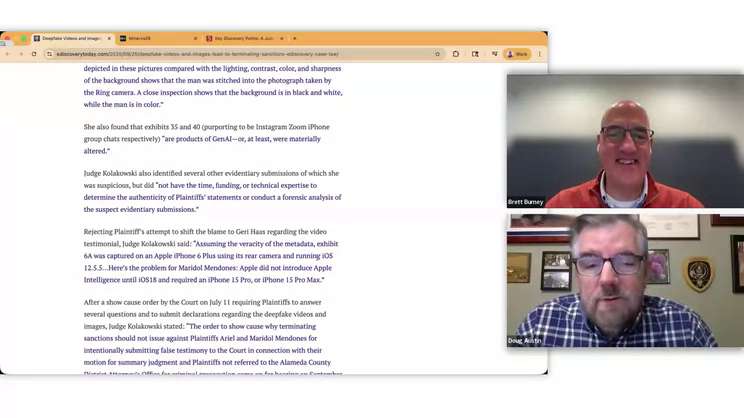The width and height of the screenshot is (744, 418).
Task: Close the Minerva26 tab
Action: click(x=195, y=39)
